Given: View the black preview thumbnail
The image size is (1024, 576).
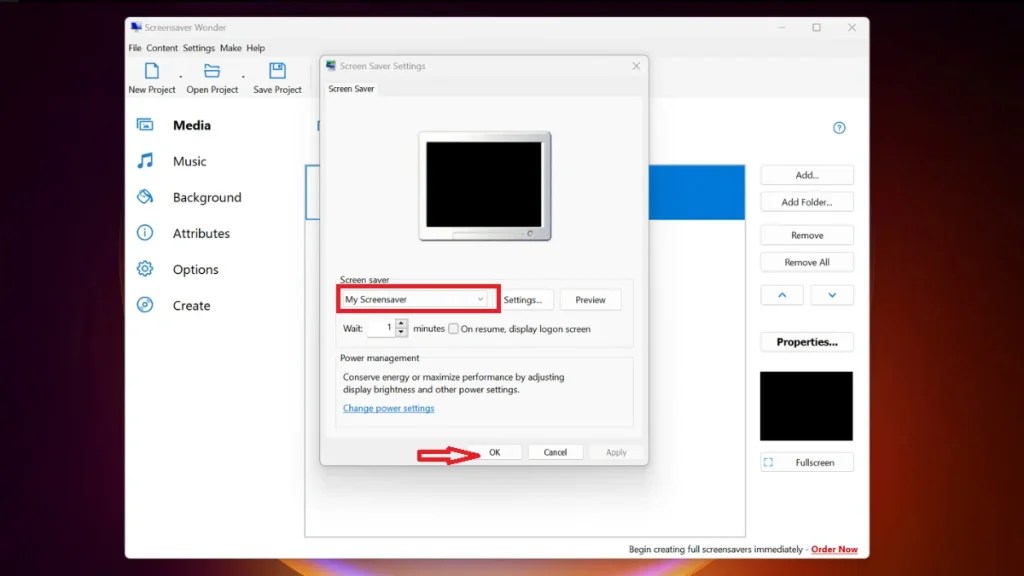Looking at the screenshot, I should tap(806, 405).
